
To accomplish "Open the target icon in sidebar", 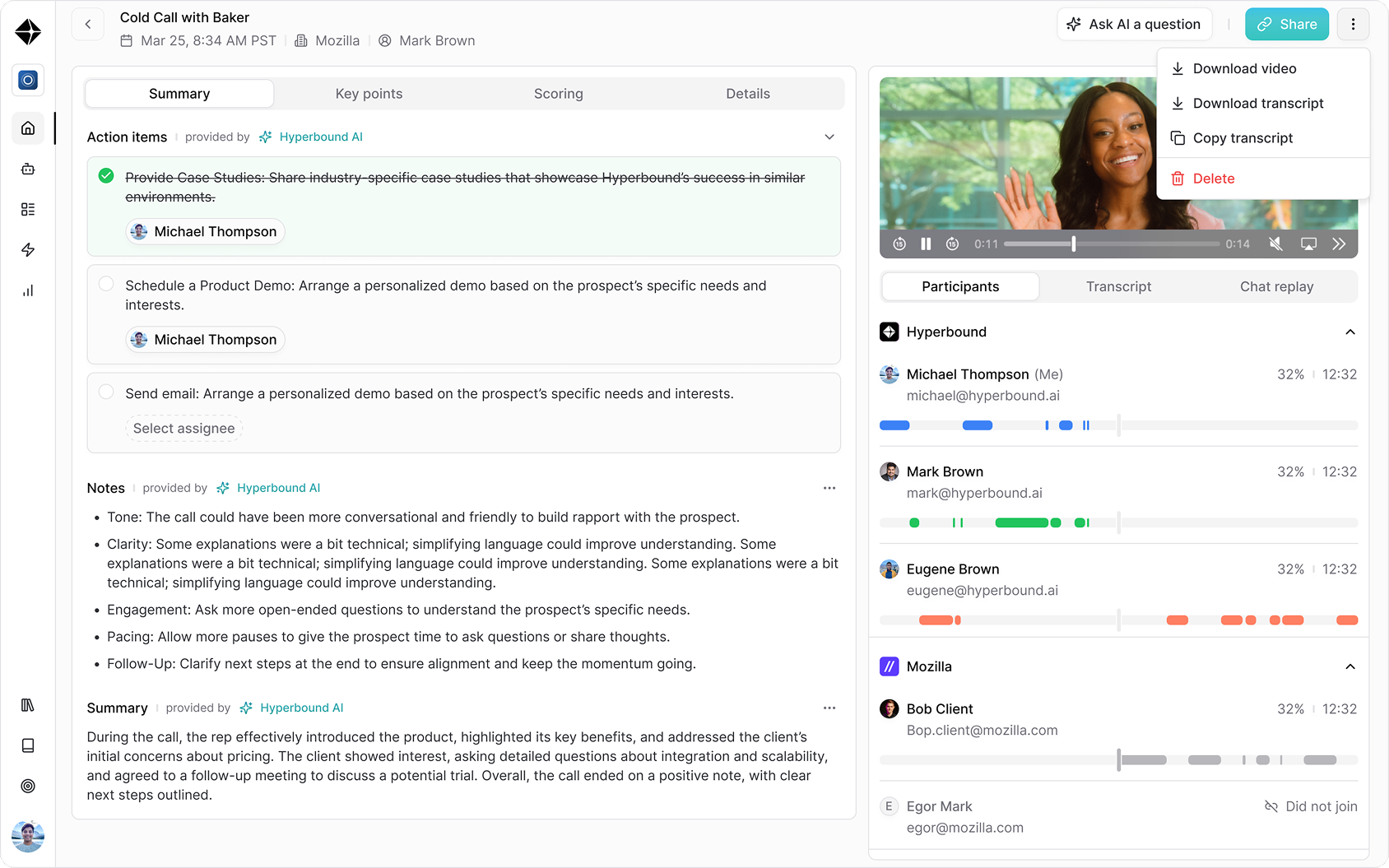I will (28, 786).
